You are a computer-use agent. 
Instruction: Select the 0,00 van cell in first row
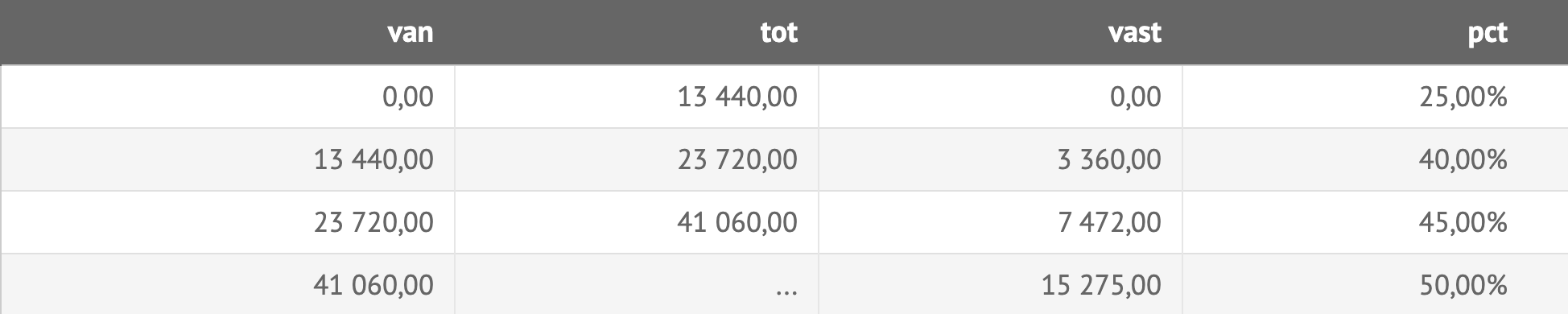coord(228,97)
